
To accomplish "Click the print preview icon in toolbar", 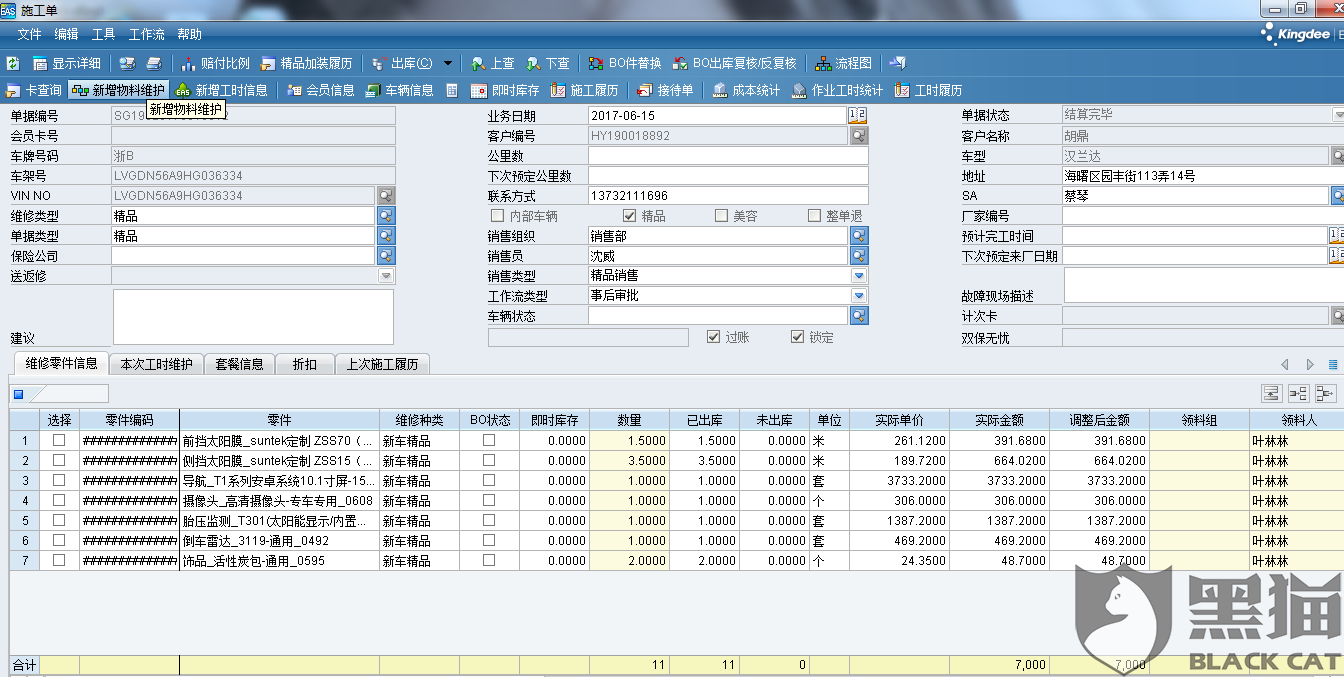I will coord(128,63).
